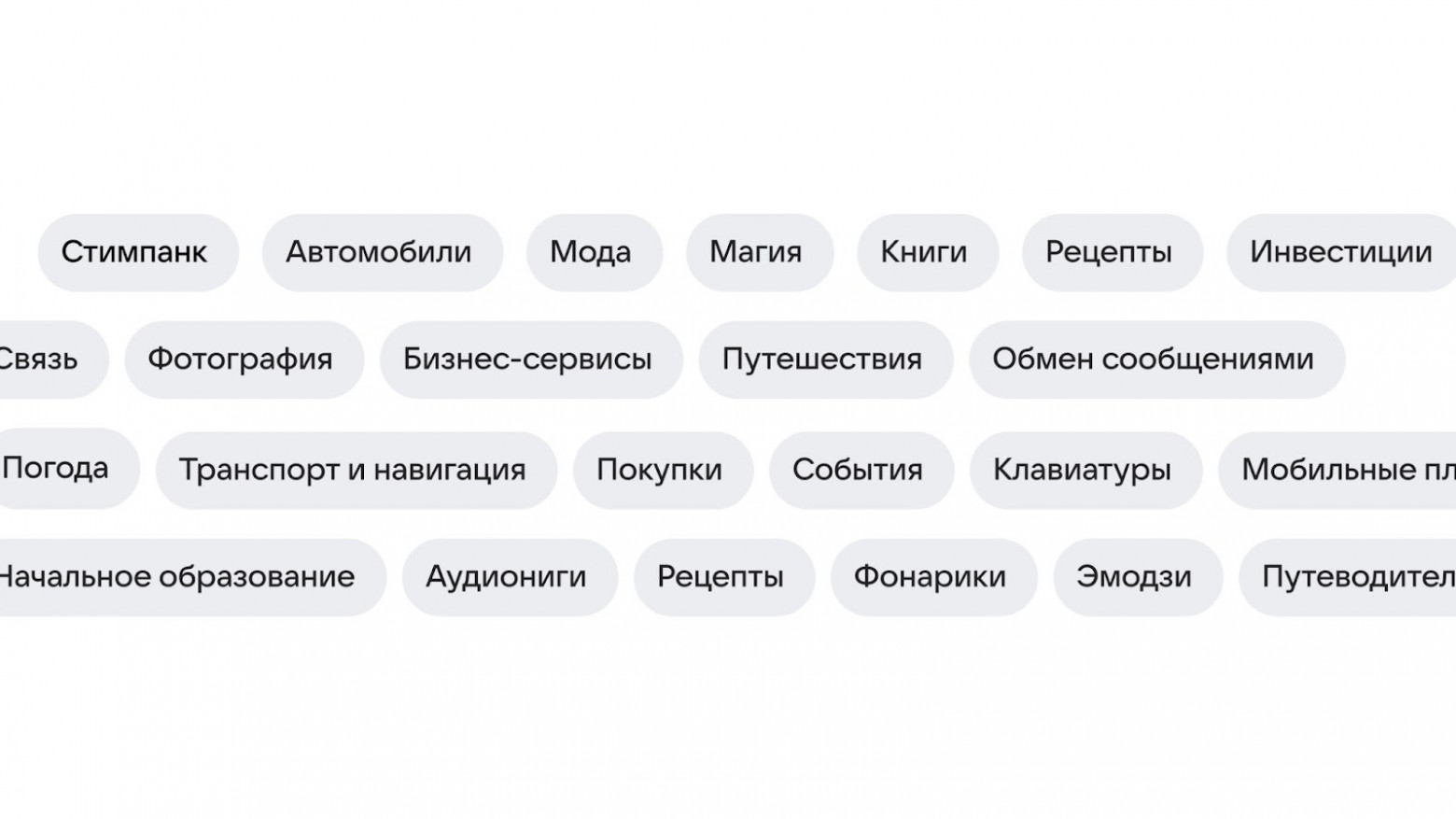Click the Начальное образование category
The image size is (1456, 819).
click(x=179, y=576)
